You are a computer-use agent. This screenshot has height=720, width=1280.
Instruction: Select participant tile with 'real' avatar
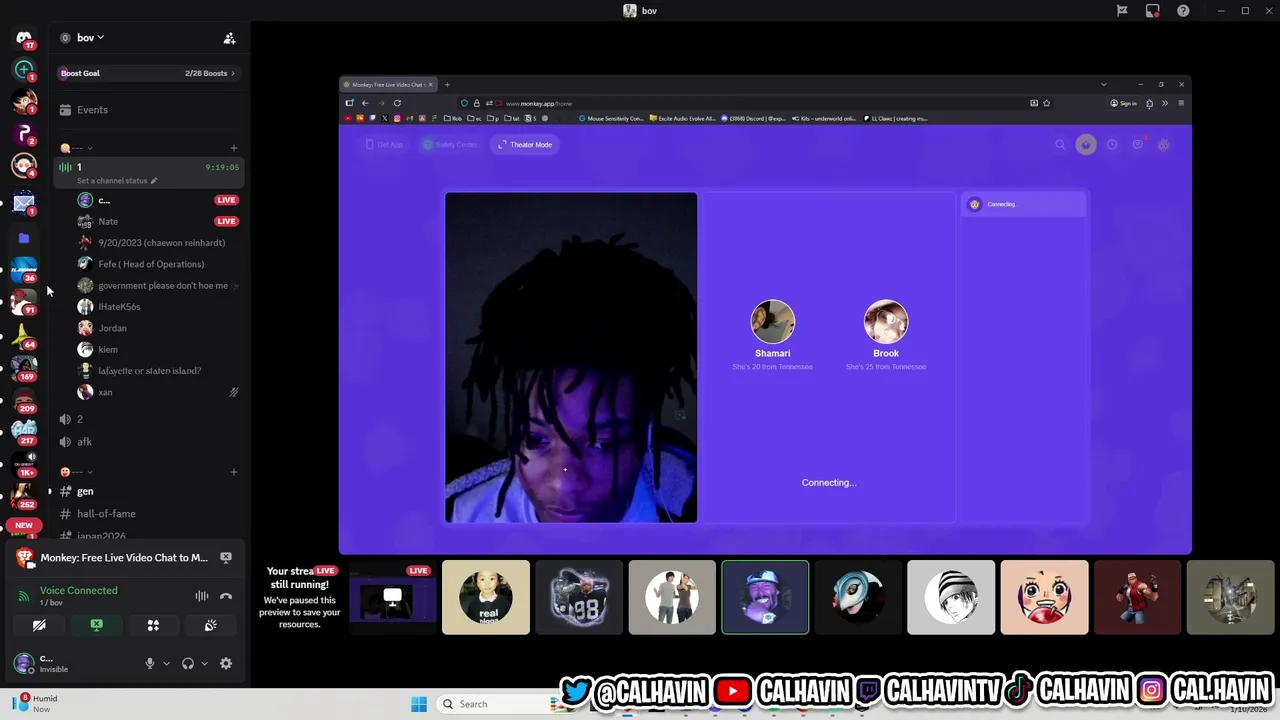click(486, 597)
